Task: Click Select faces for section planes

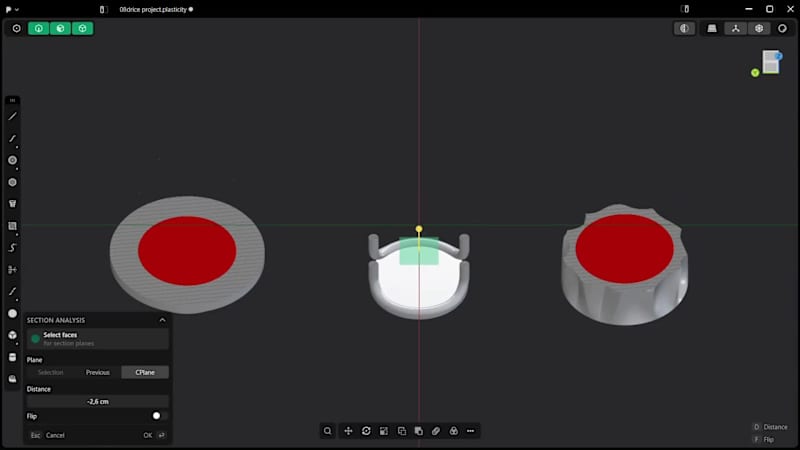Action: pyautogui.click(x=97, y=339)
